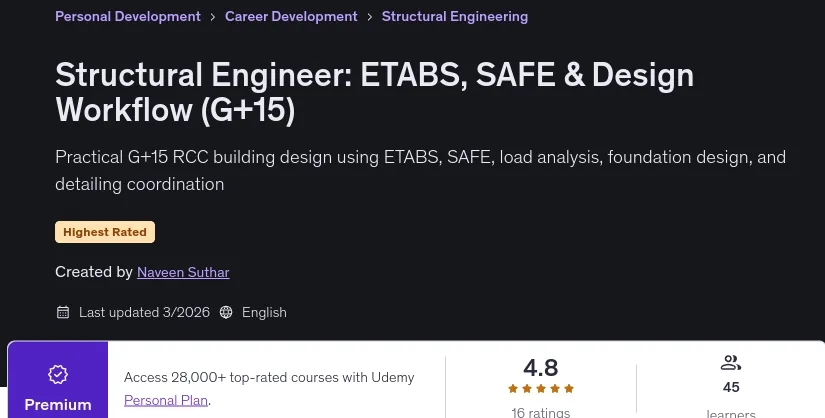825x418 pixels.
Task: Open instructor Naveen Suthar's profile
Action: (x=183, y=272)
